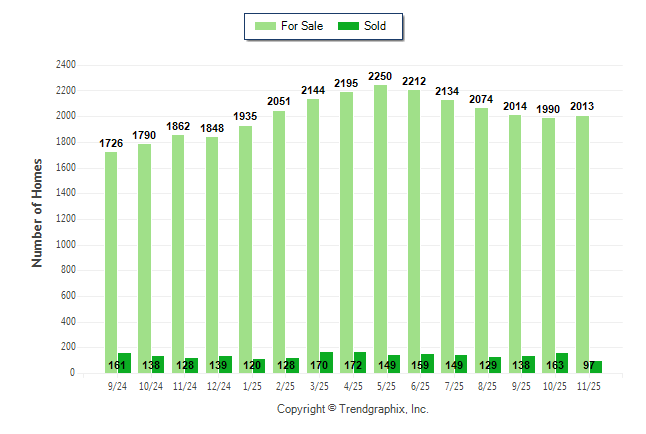Select the 4/25 Sold bar

coord(360,362)
